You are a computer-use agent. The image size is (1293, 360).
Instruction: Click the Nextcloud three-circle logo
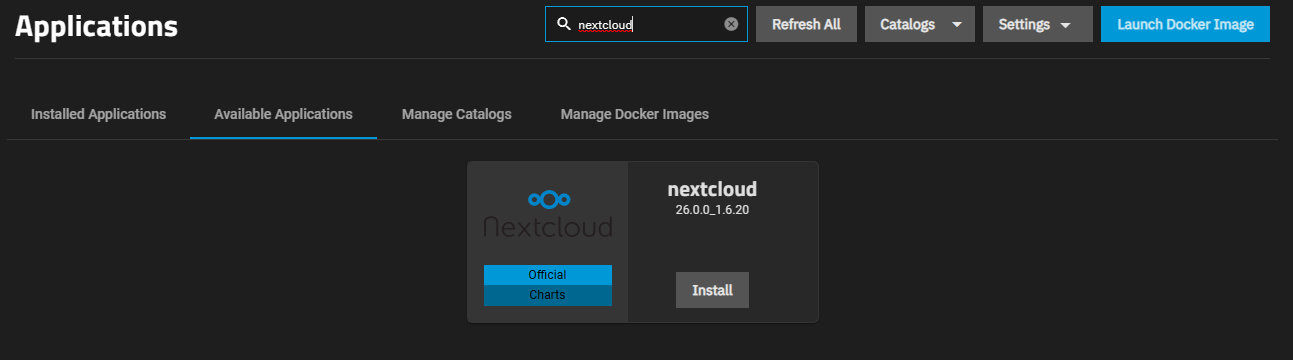coord(548,198)
